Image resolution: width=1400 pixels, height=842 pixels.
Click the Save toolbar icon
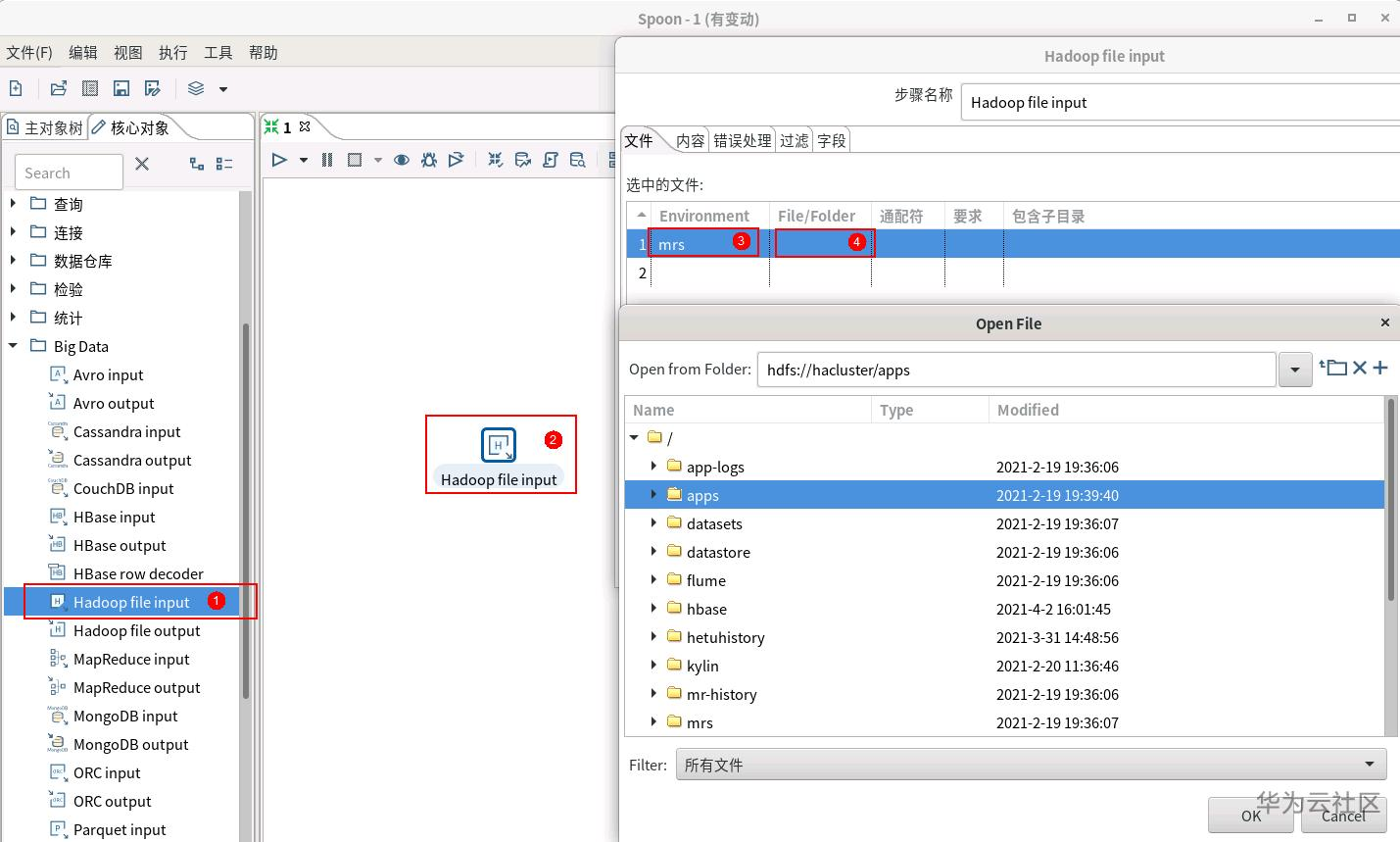click(x=121, y=88)
